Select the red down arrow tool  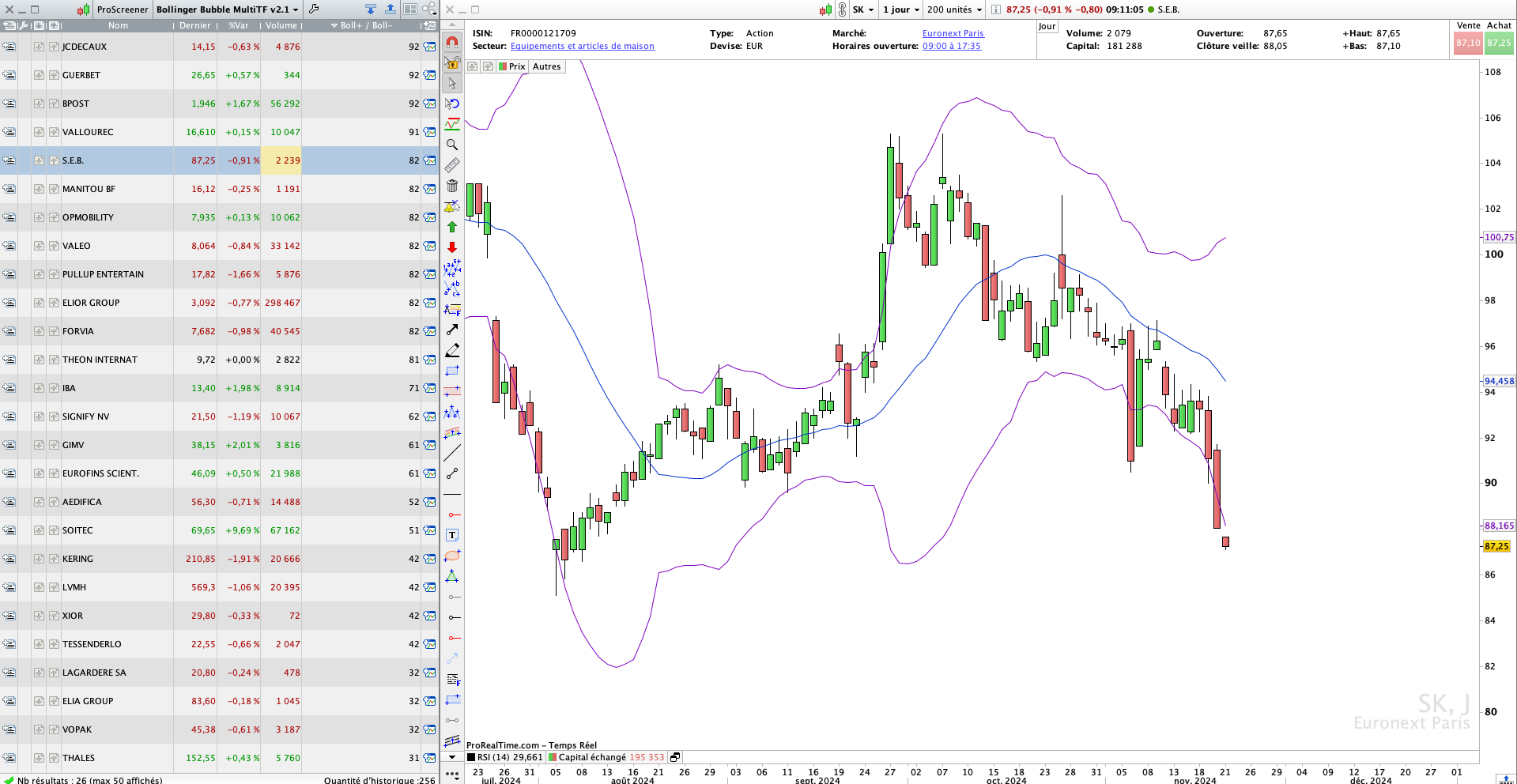tap(452, 247)
